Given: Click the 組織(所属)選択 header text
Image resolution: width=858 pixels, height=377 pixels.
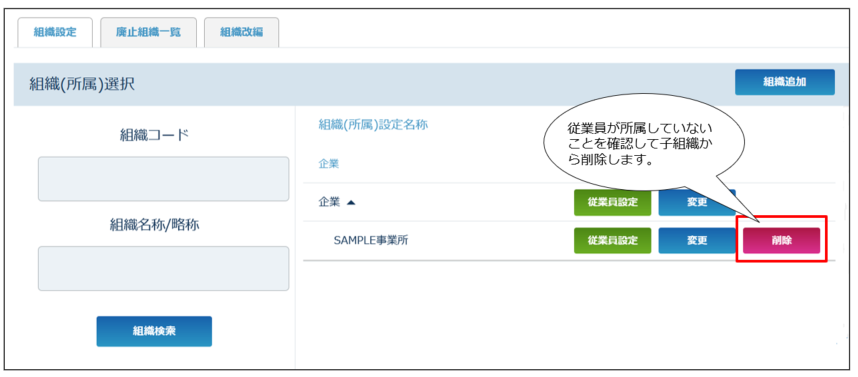Looking at the screenshot, I should (82, 84).
